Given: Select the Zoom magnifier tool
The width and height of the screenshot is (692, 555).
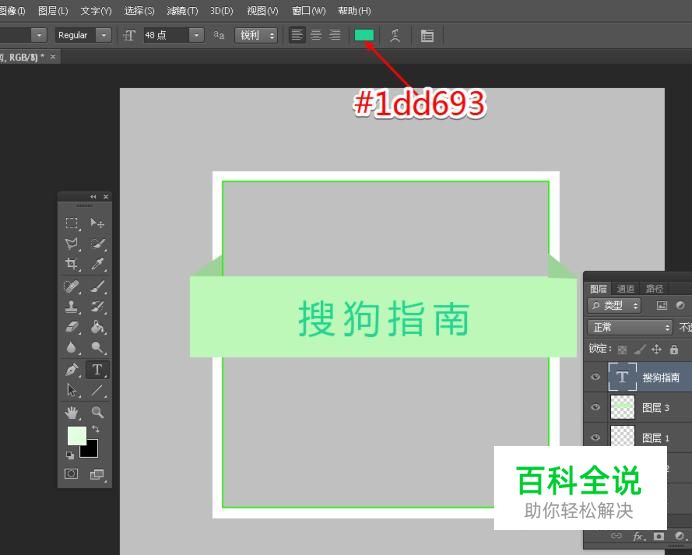Looking at the screenshot, I should point(97,412).
